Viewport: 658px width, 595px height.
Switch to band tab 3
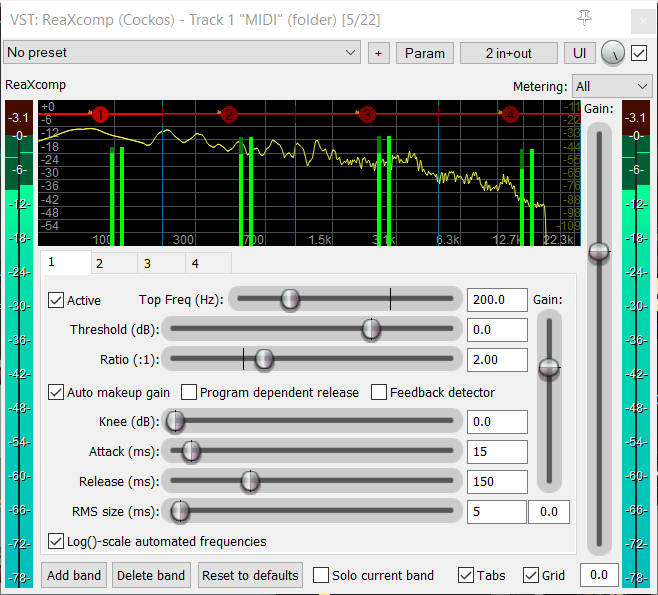point(162,264)
